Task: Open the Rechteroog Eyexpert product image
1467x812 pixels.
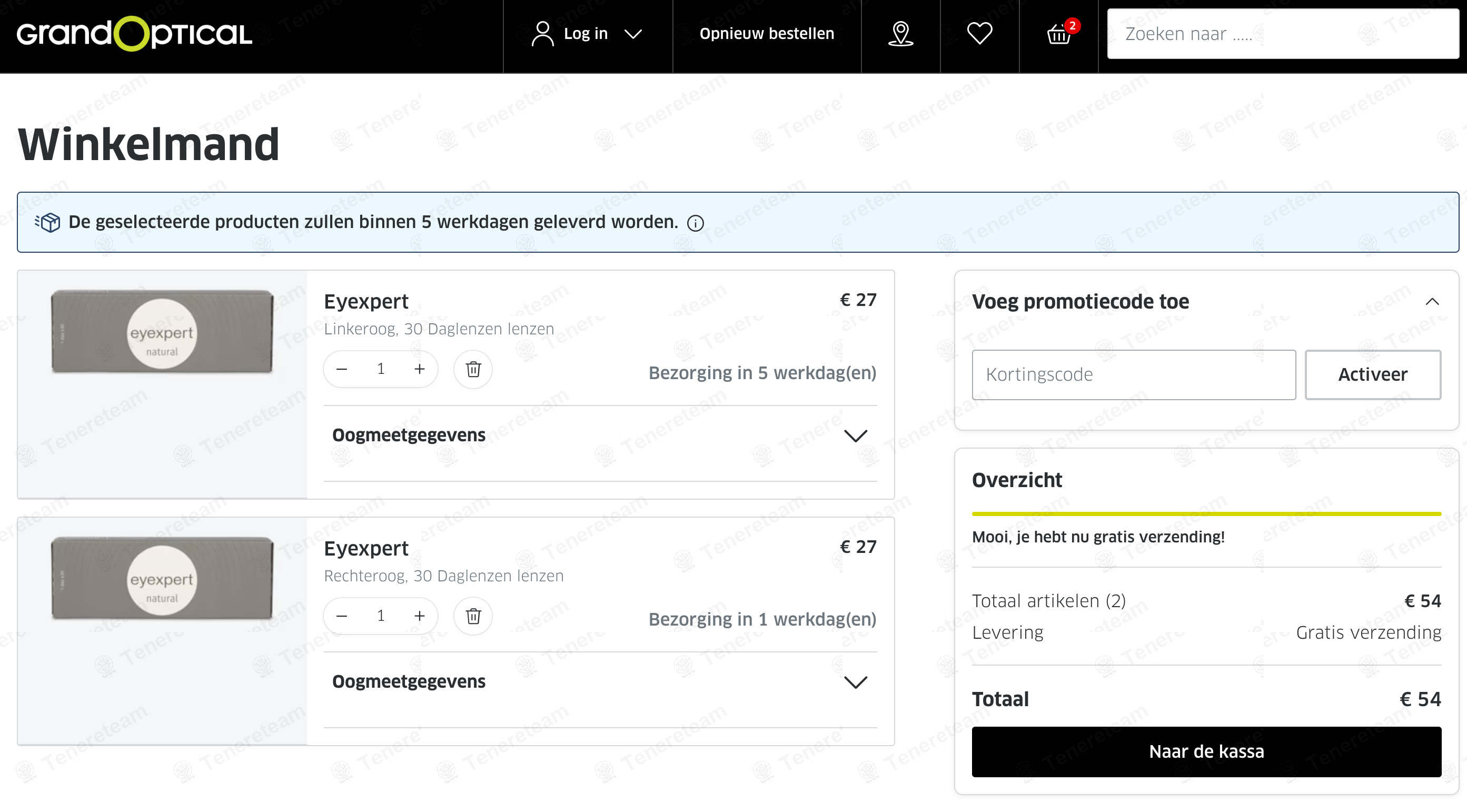Action: (162, 579)
